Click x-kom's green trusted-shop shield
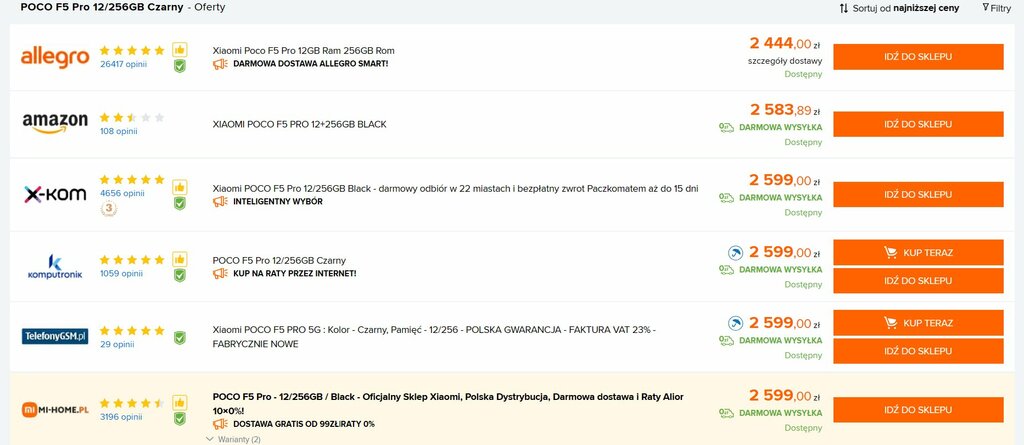This screenshot has height=445, width=1024. click(x=180, y=203)
